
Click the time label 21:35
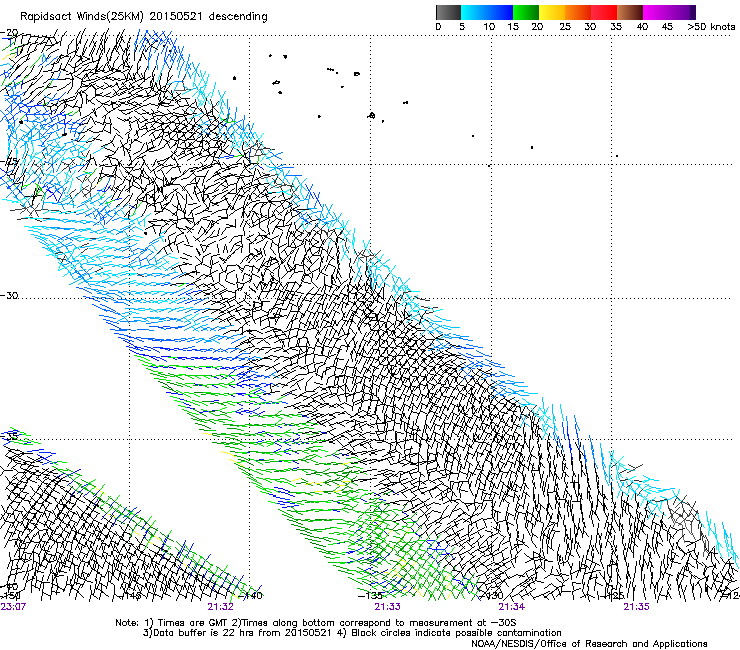636,606
